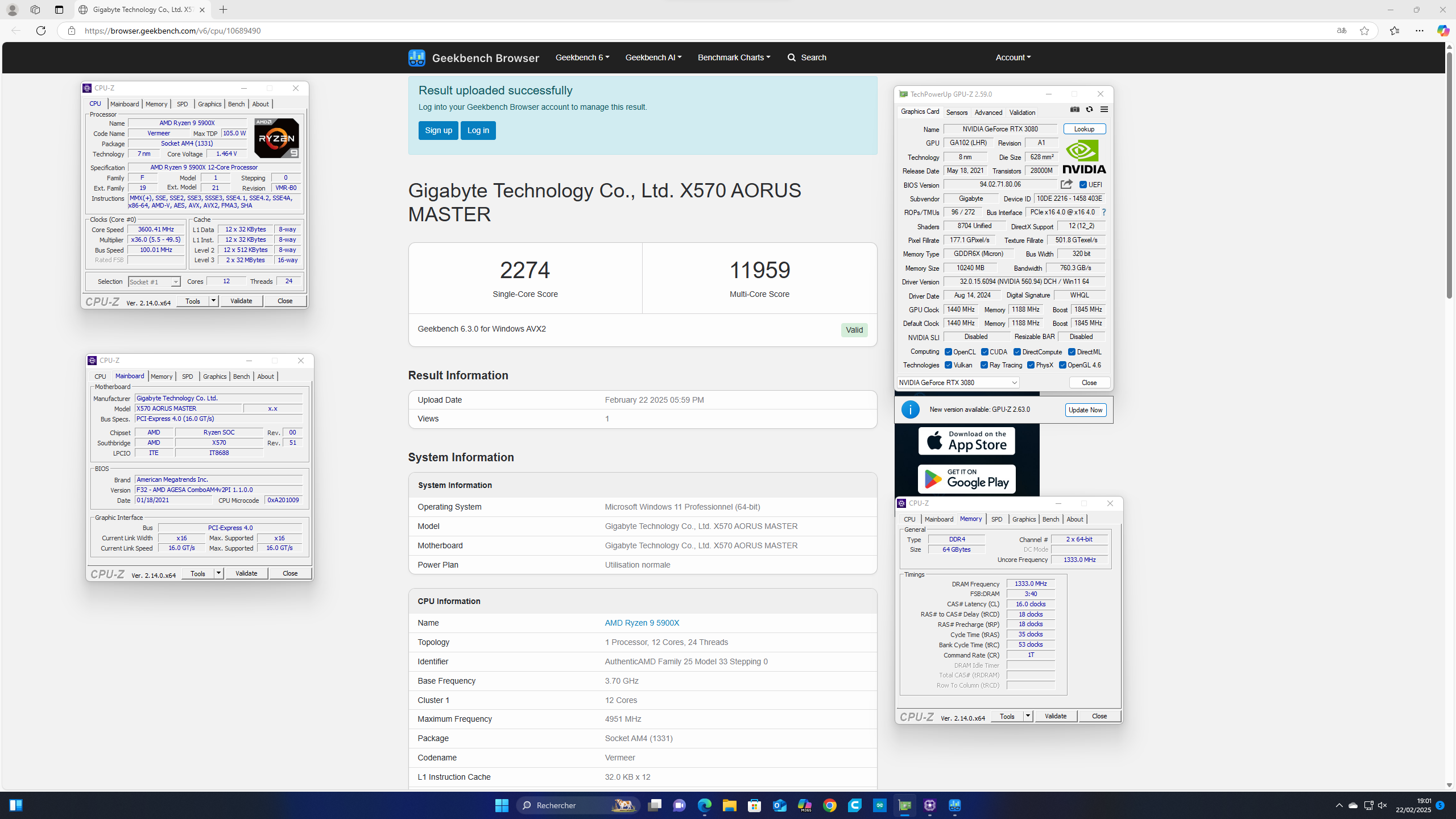Toggle the OpenCL checkbox
Screen dimensions: 1456x819
click(x=948, y=352)
